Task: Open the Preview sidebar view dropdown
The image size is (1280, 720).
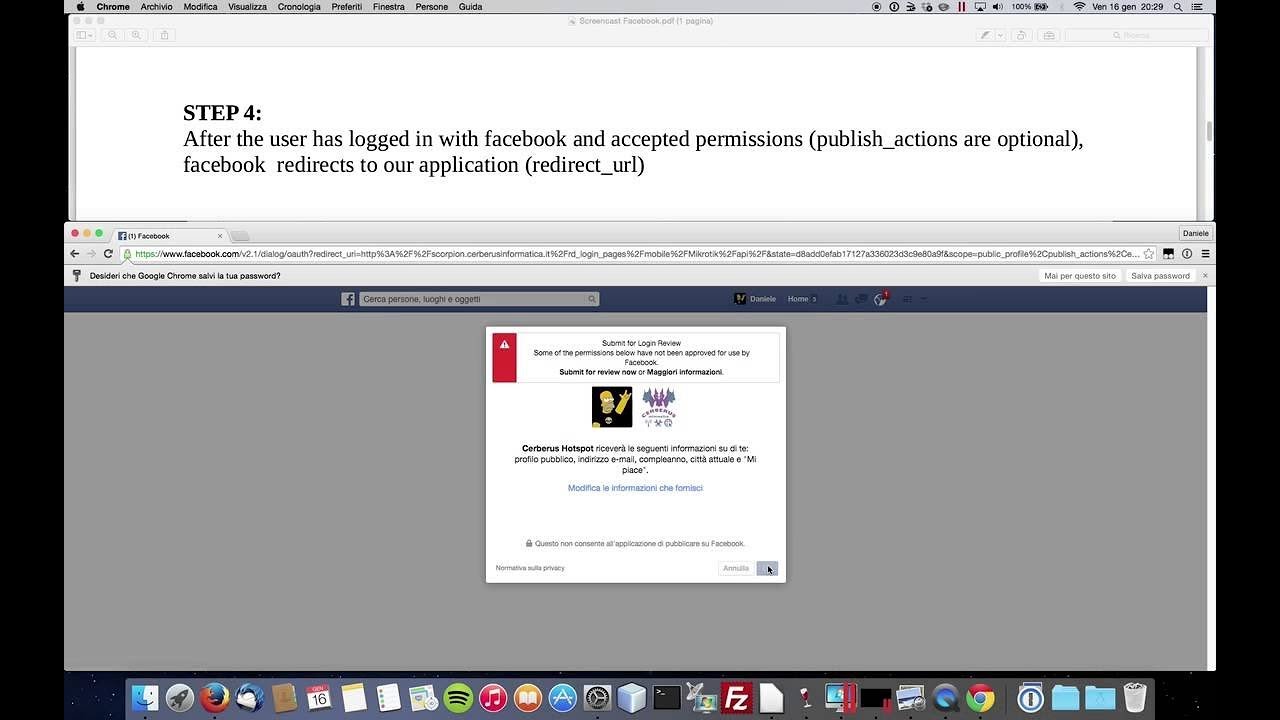Action: coord(85,35)
